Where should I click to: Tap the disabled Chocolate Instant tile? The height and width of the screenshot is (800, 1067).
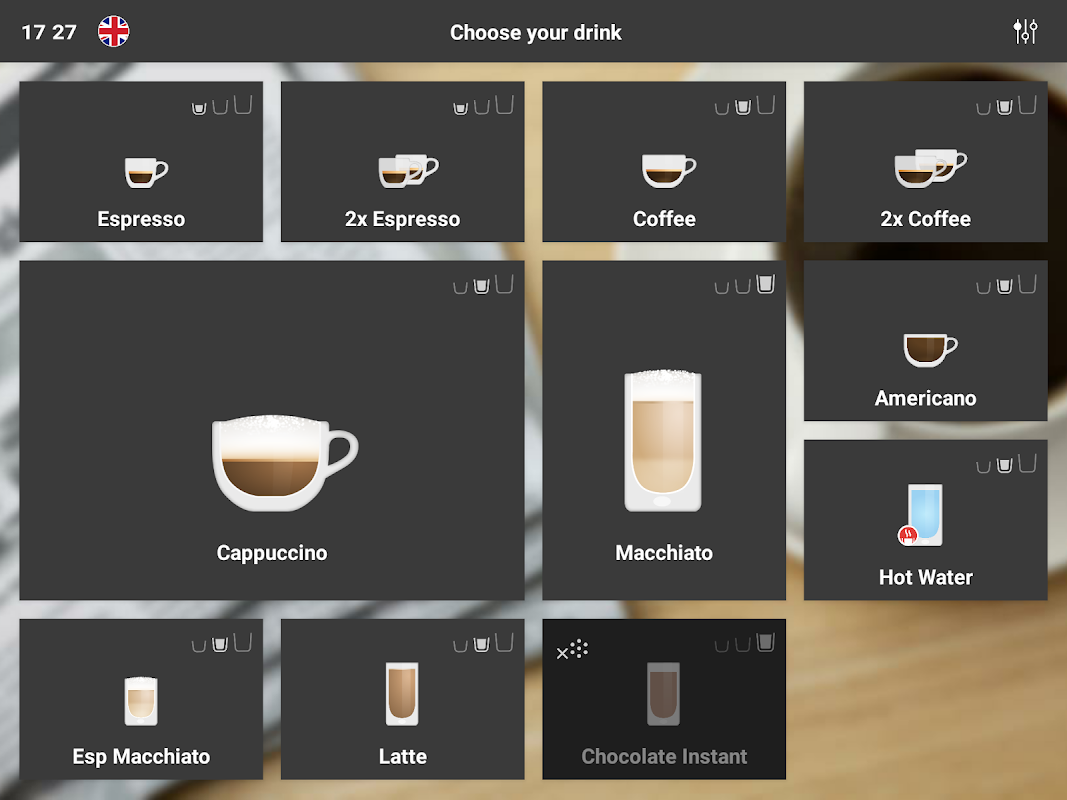pyautogui.click(x=663, y=699)
